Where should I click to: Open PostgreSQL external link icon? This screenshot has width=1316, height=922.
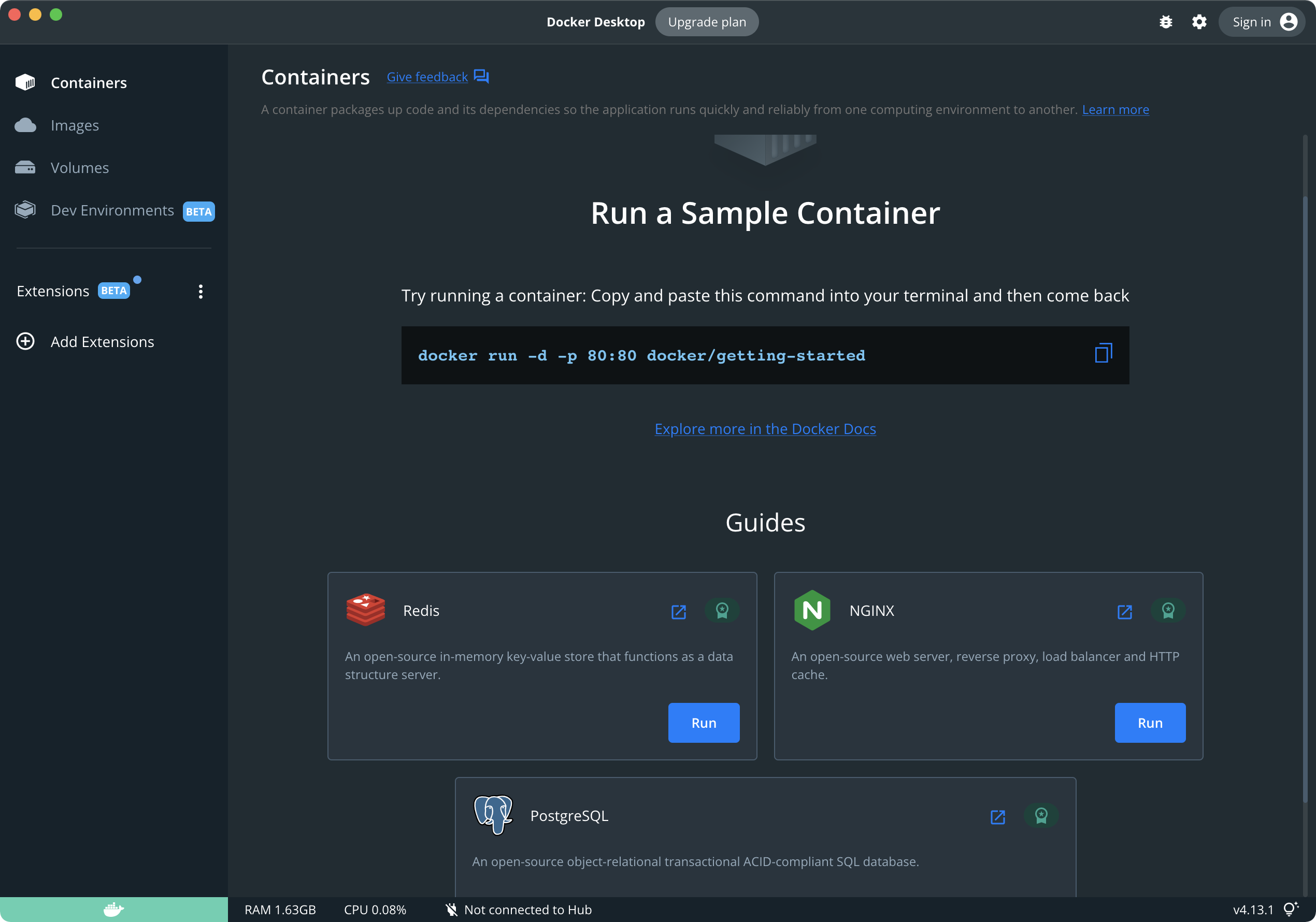(x=997, y=816)
